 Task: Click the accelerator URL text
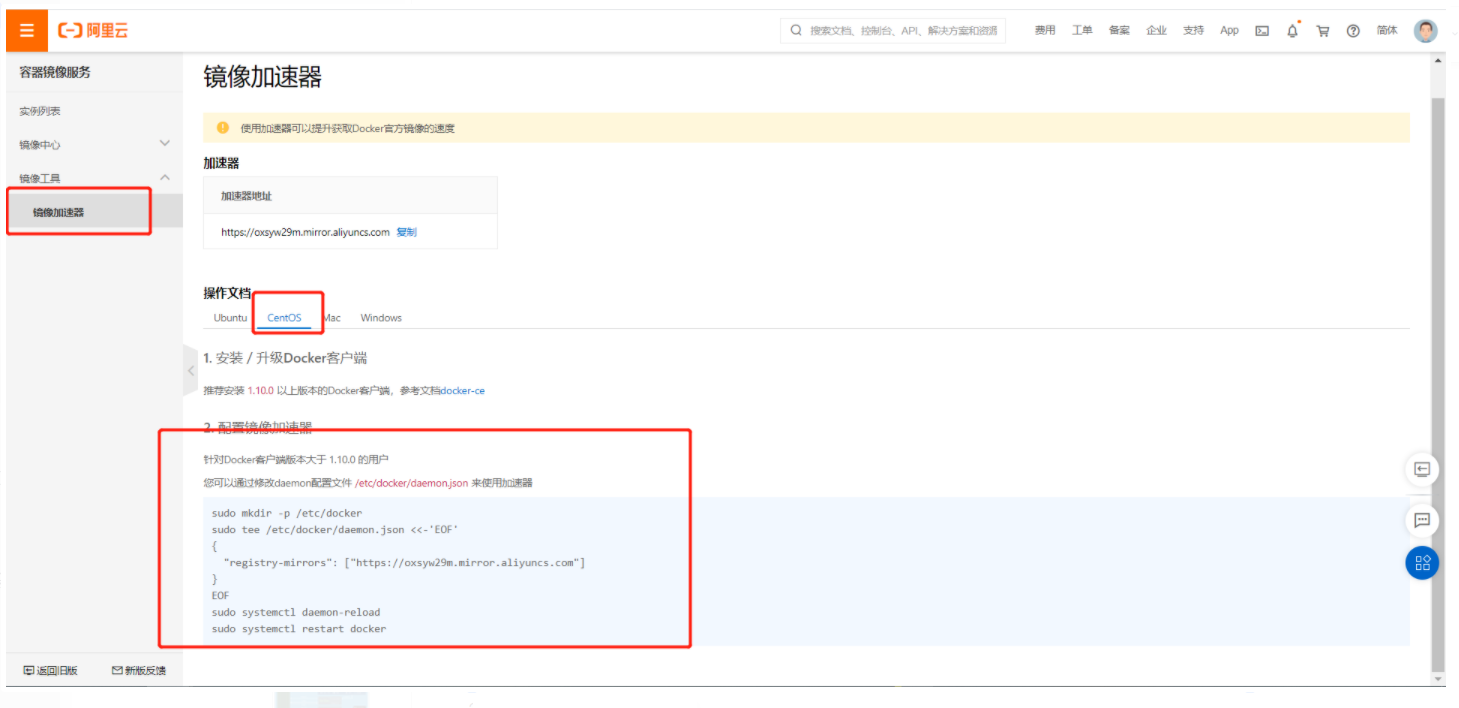(x=305, y=232)
